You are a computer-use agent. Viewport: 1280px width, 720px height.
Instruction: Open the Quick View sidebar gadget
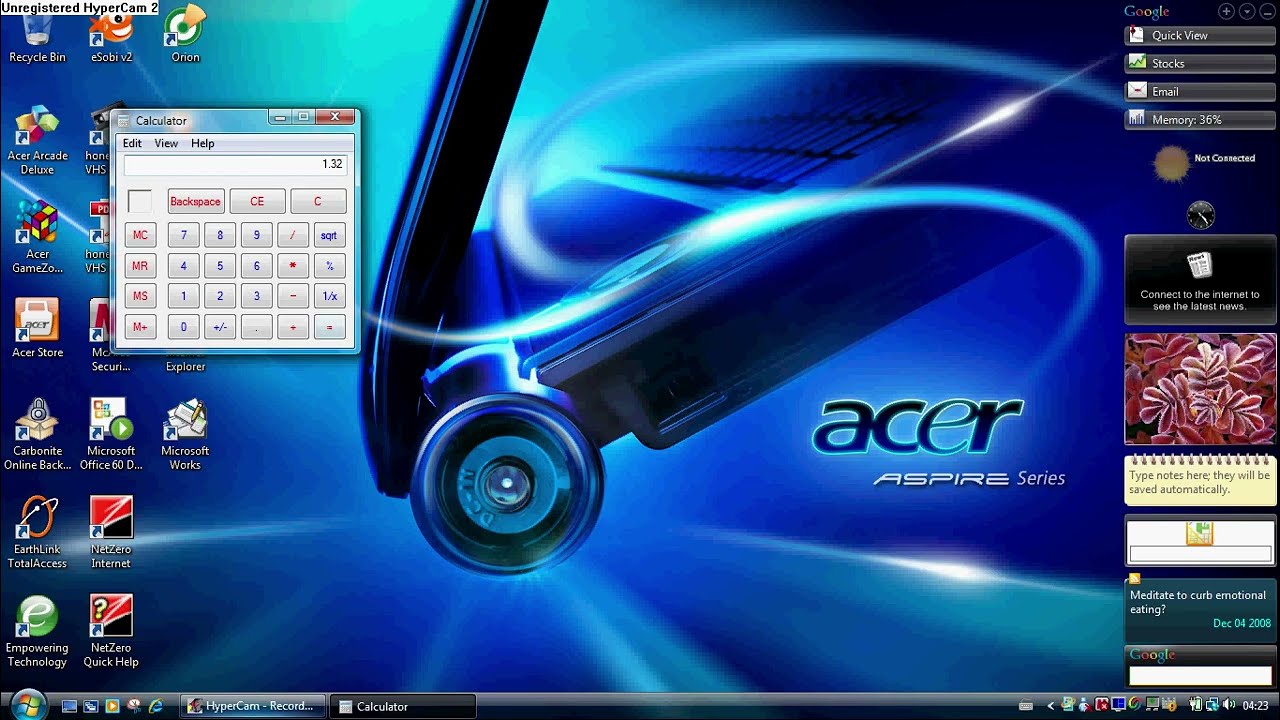(1200, 35)
